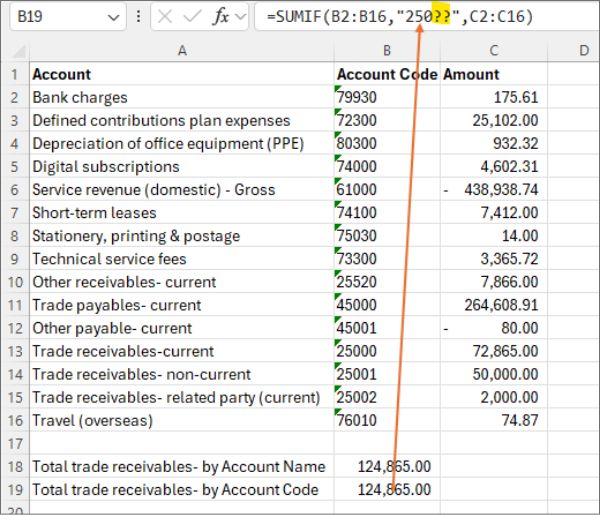Click the three-dot handle beside Name Box
600x515 pixels.
click(138, 18)
